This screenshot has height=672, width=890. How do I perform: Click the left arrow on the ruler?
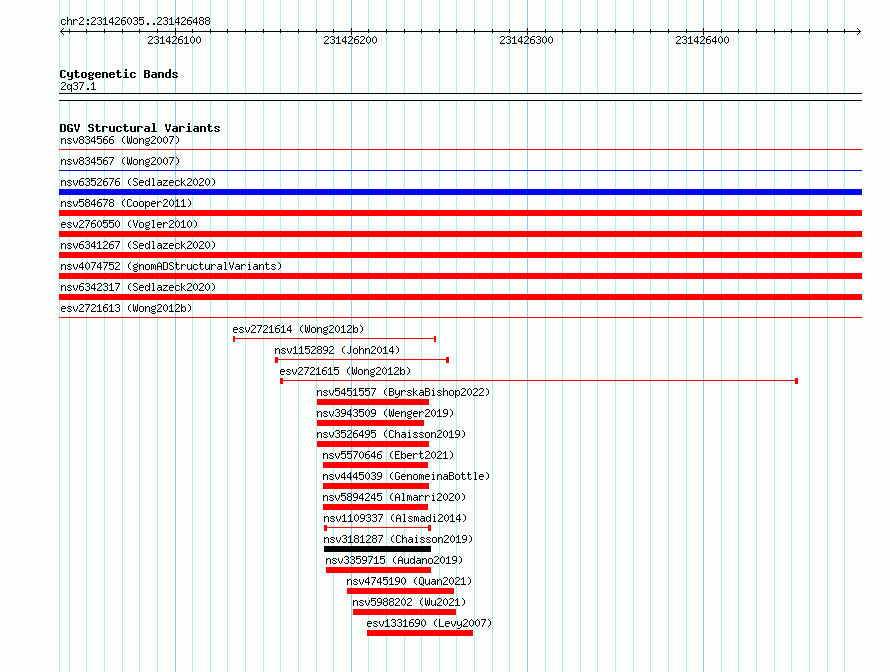62,31
